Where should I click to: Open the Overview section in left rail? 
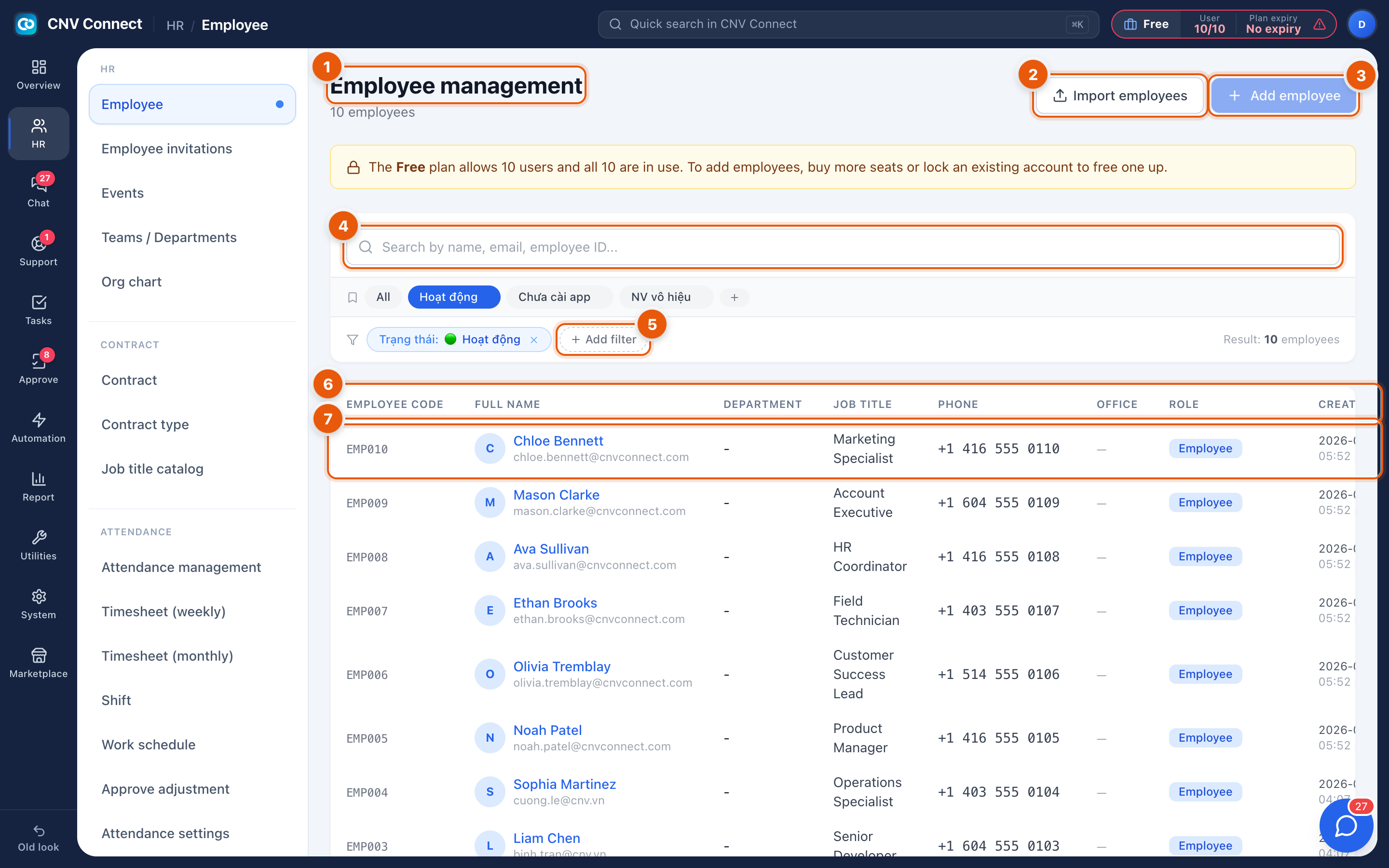click(39, 75)
